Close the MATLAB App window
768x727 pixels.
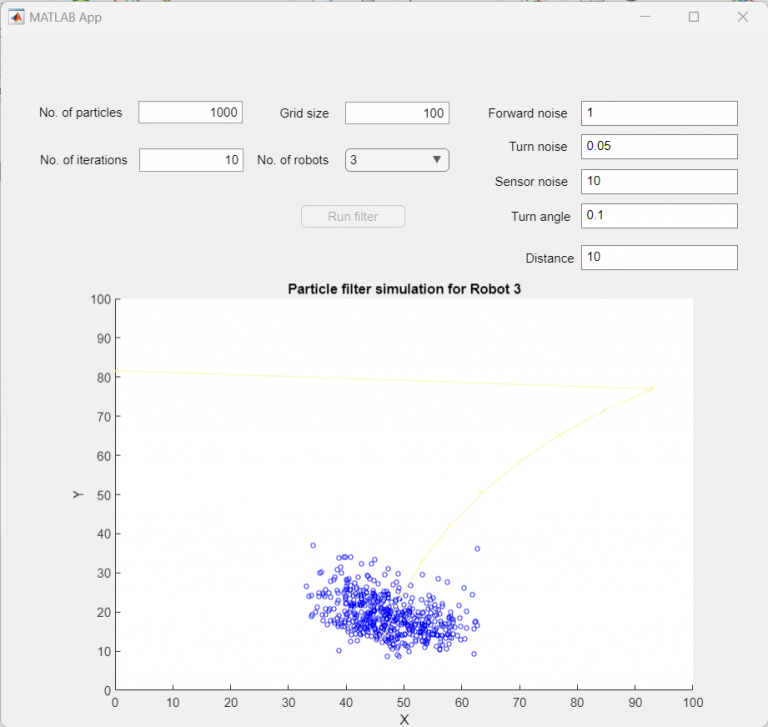(743, 17)
